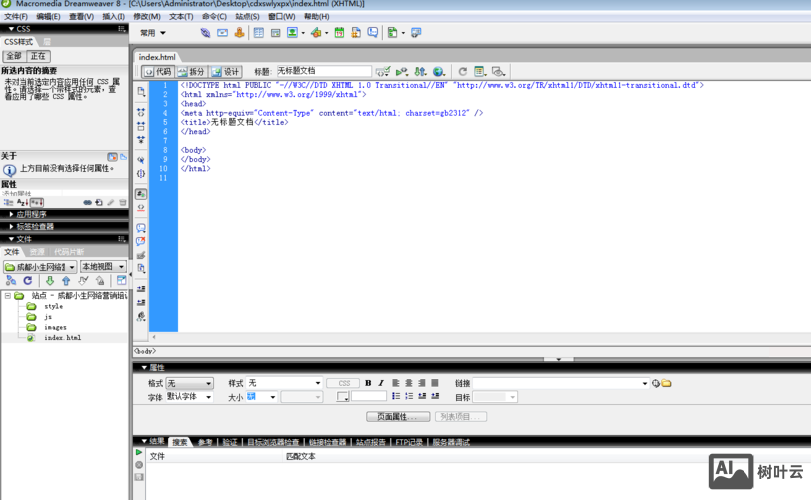Expand the 应用程序 panel group
811x500 pixels.
pyautogui.click(x=30, y=214)
